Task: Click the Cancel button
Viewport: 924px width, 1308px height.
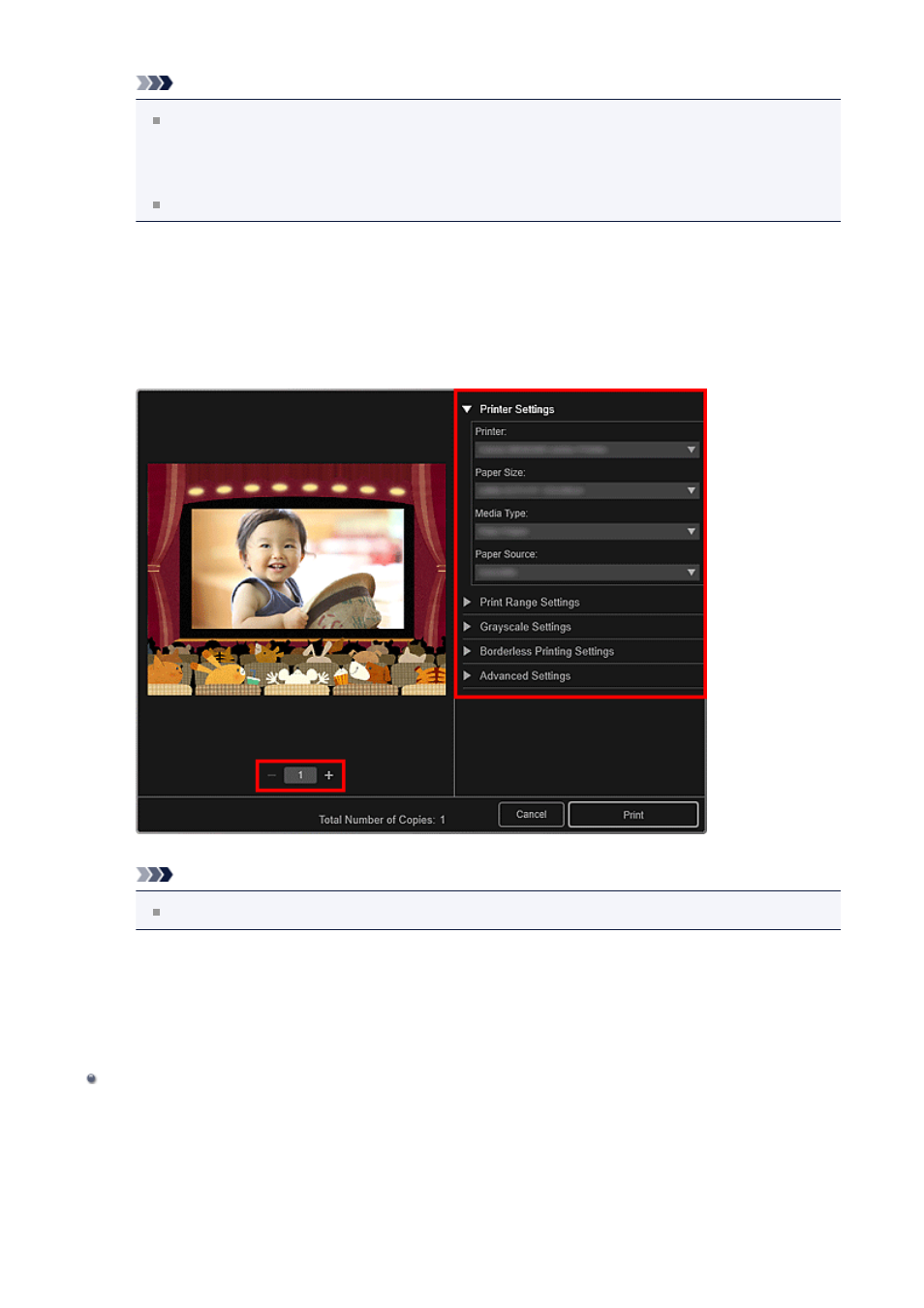Action: click(x=531, y=815)
